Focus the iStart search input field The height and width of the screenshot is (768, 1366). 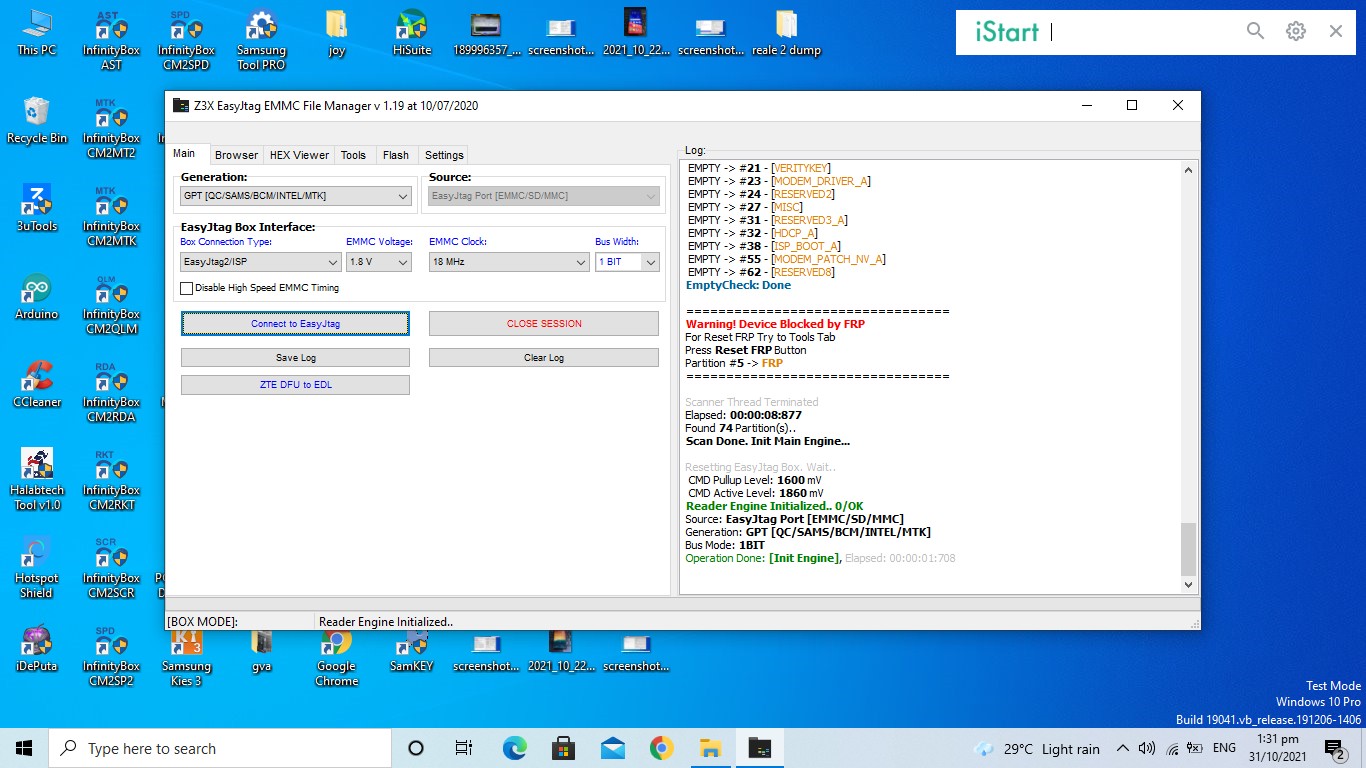(1142, 32)
